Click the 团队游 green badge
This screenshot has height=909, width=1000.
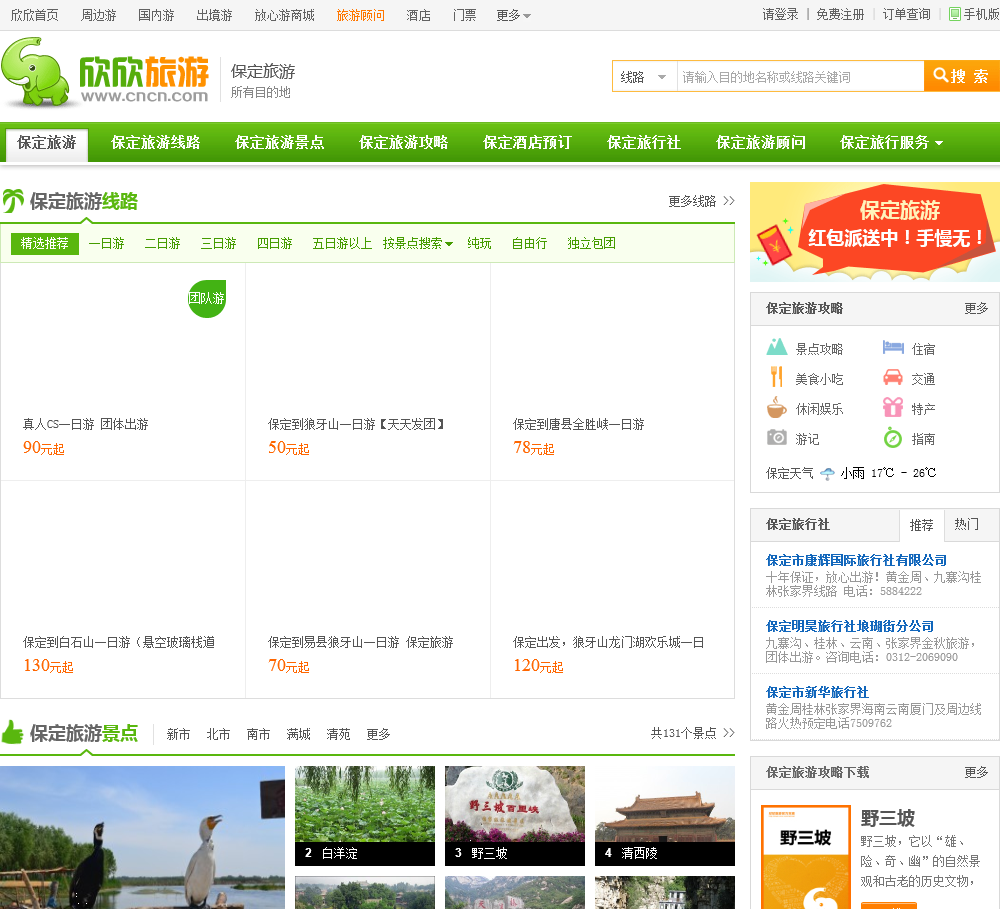coord(207,299)
